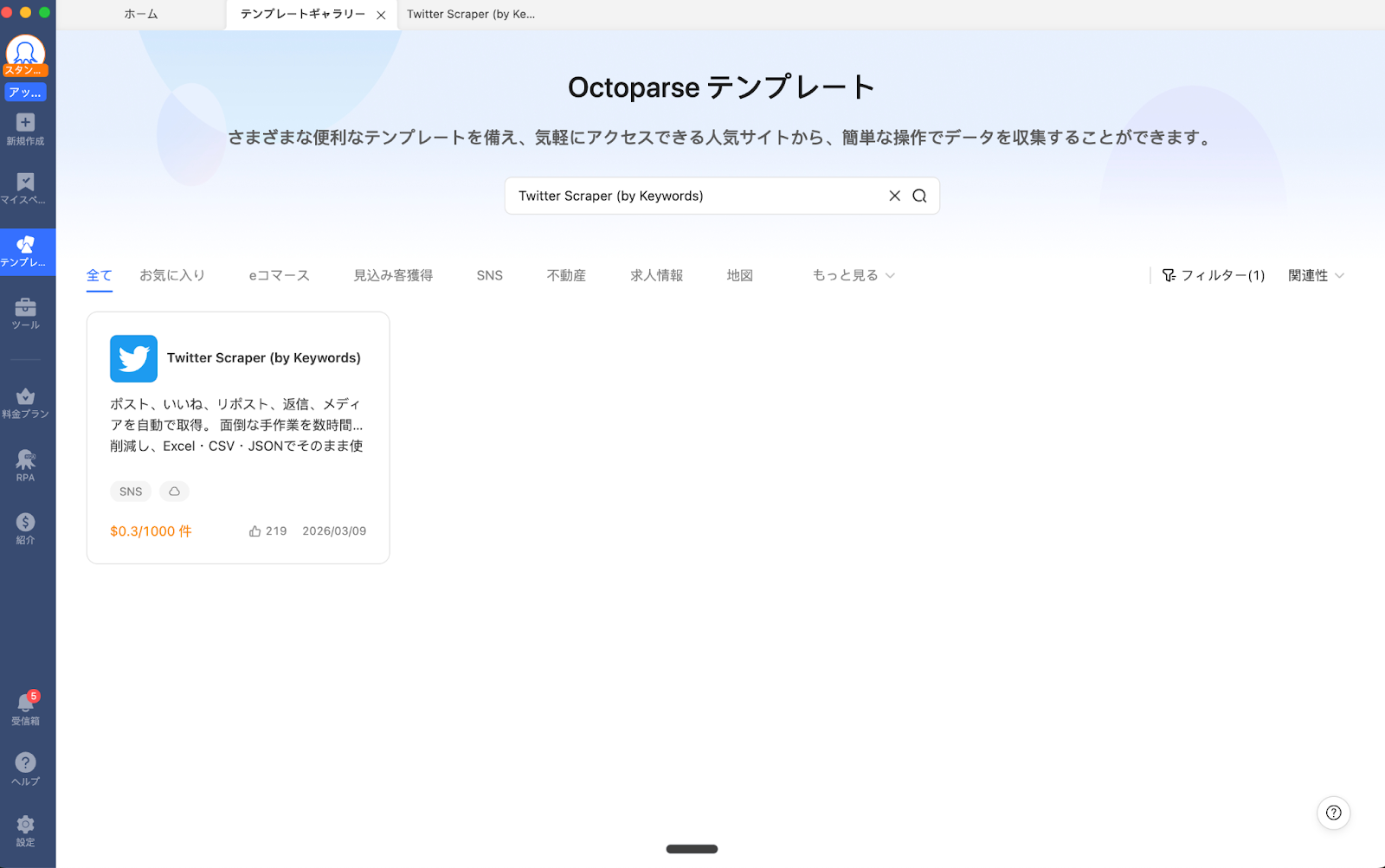Open the フィルター(1) filter options
Image resolution: width=1385 pixels, height=868 pixels.
1213,275
